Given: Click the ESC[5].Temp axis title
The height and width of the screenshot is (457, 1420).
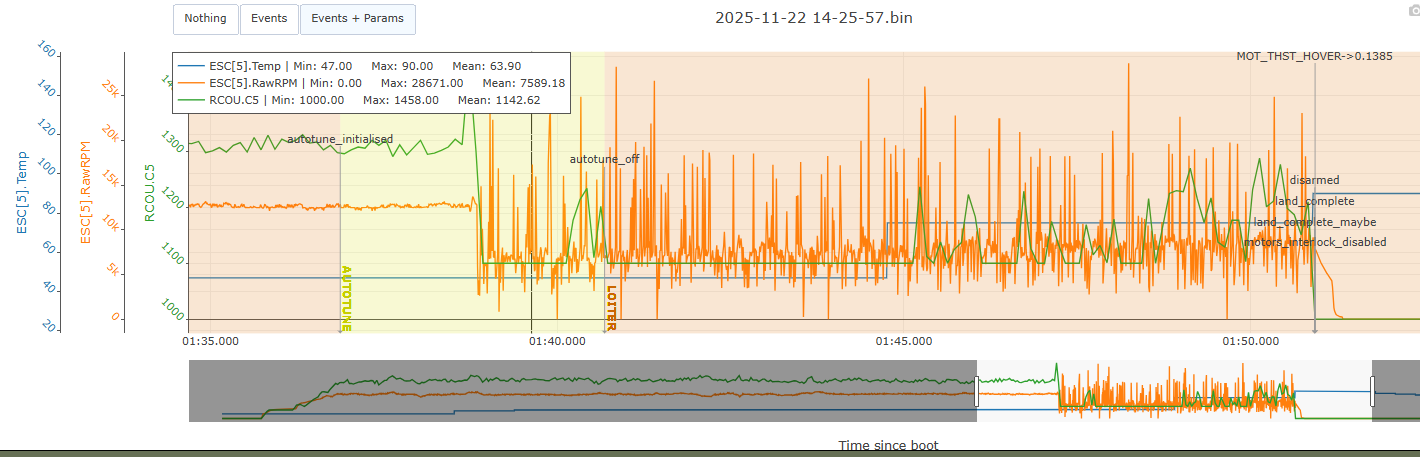Looking at the screenshot, I should (x=21, y=192).
